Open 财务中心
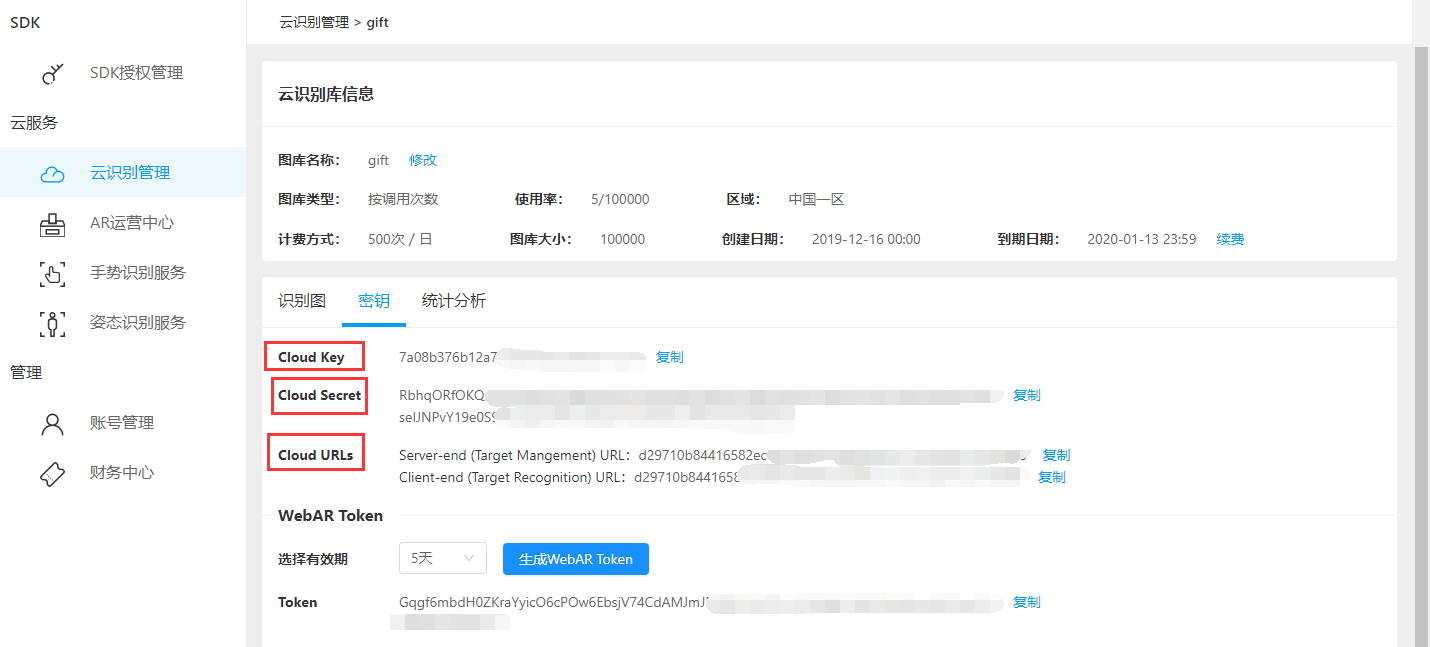The image size is (1430, 647). point(122,473)
